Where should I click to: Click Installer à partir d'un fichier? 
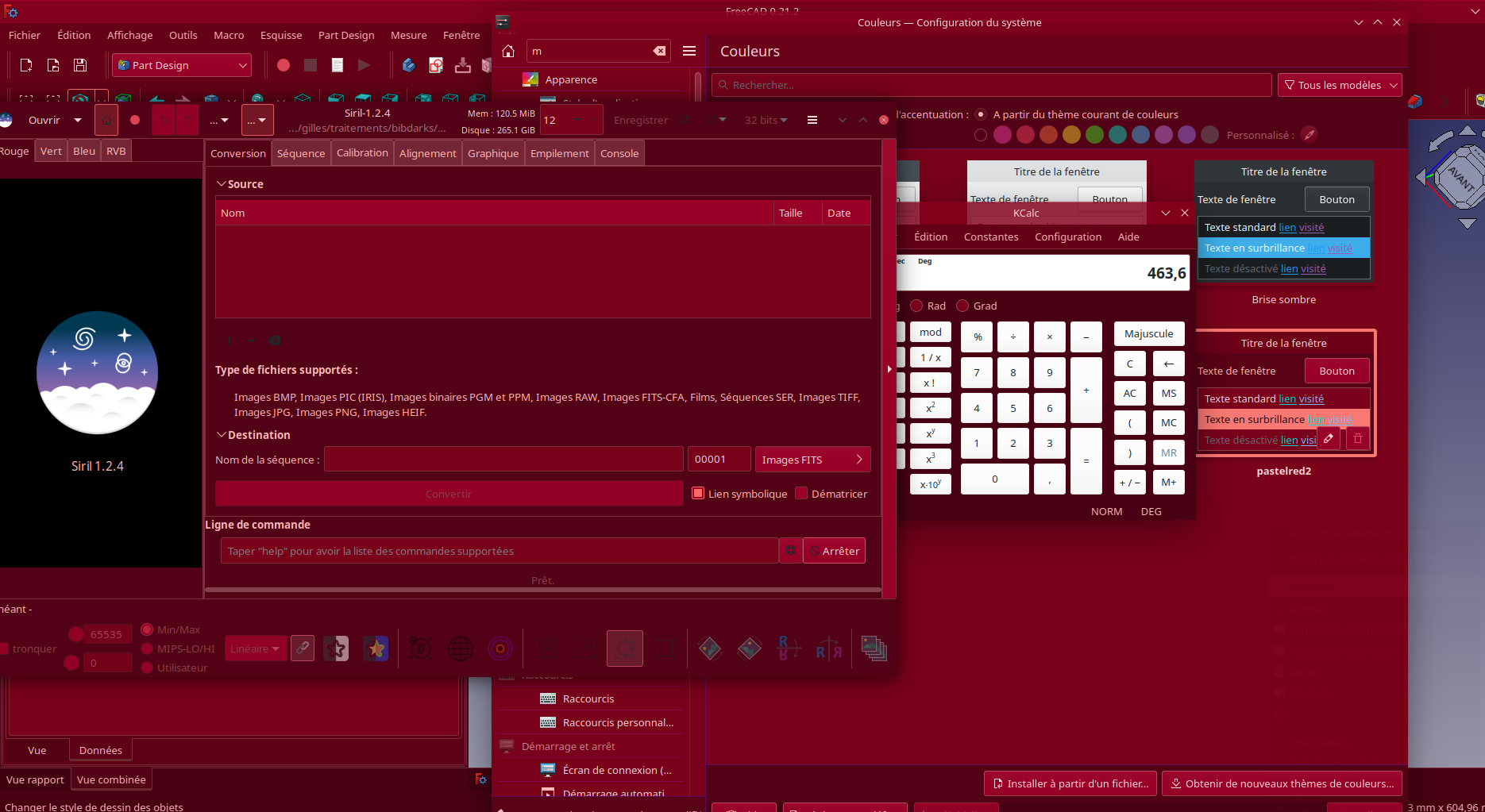(1070, 783)
